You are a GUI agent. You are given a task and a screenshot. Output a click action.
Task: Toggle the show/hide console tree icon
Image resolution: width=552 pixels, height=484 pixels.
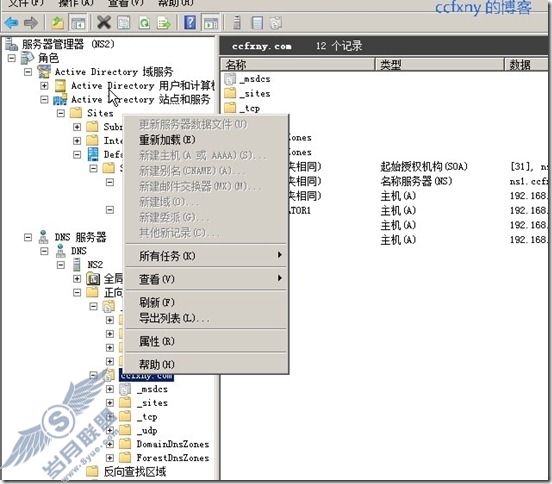(78, 23)
